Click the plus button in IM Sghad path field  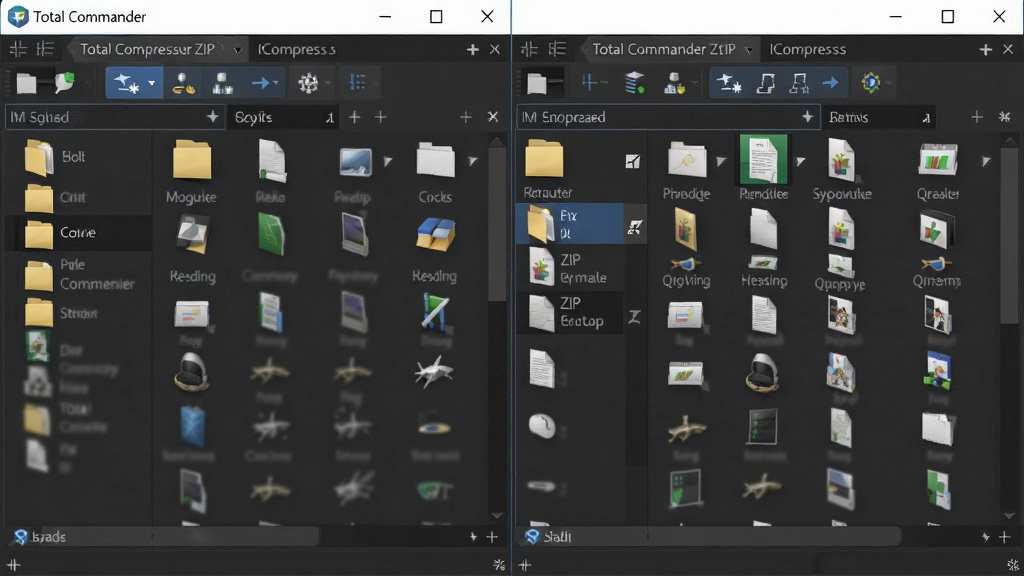[212, 116]
